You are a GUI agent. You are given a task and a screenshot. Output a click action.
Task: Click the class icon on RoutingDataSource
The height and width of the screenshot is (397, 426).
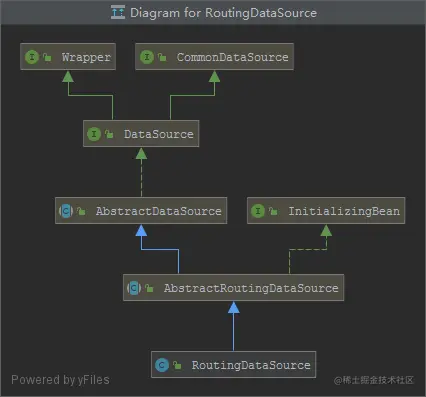tap(162, 365)
